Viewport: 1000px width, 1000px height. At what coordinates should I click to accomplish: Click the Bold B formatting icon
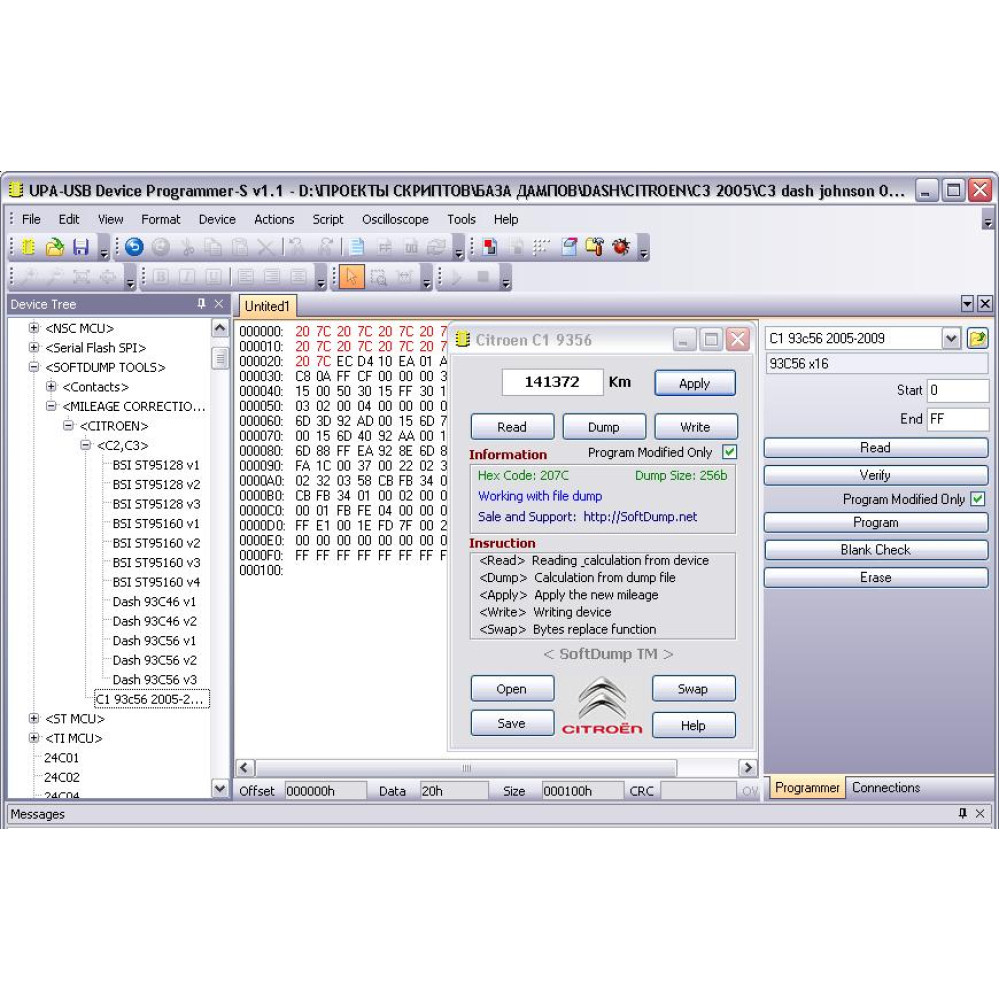[x=161, y=277]
